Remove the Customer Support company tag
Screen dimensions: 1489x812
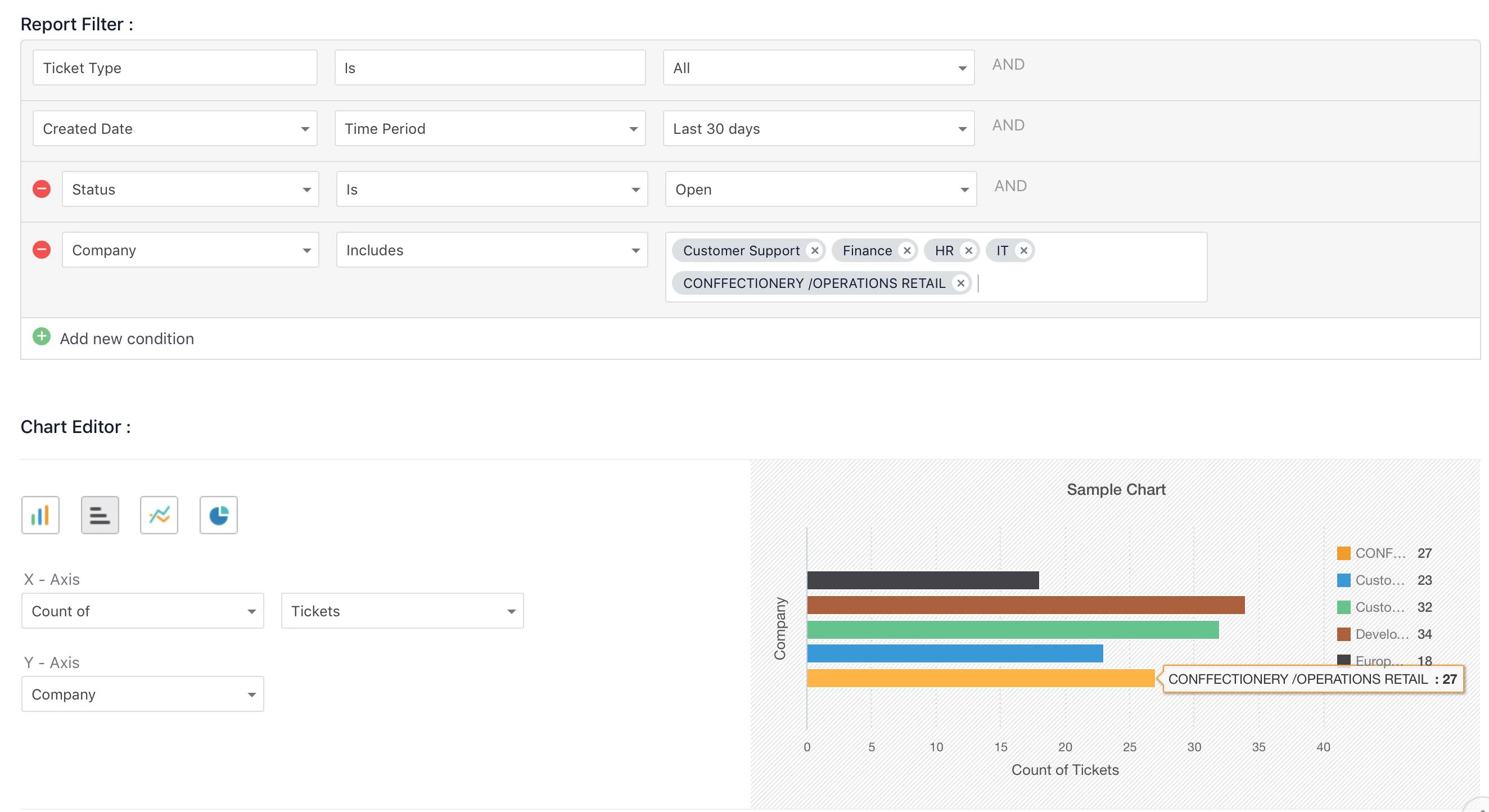click(x=815, y=250)
